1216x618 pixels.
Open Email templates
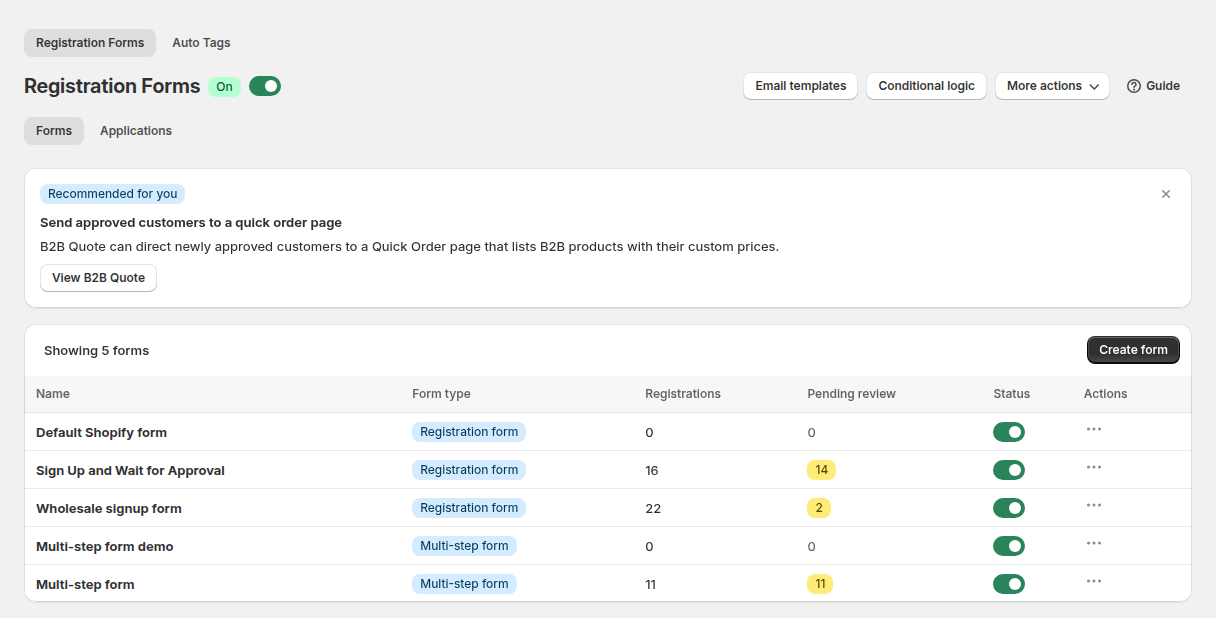point(800,86)
